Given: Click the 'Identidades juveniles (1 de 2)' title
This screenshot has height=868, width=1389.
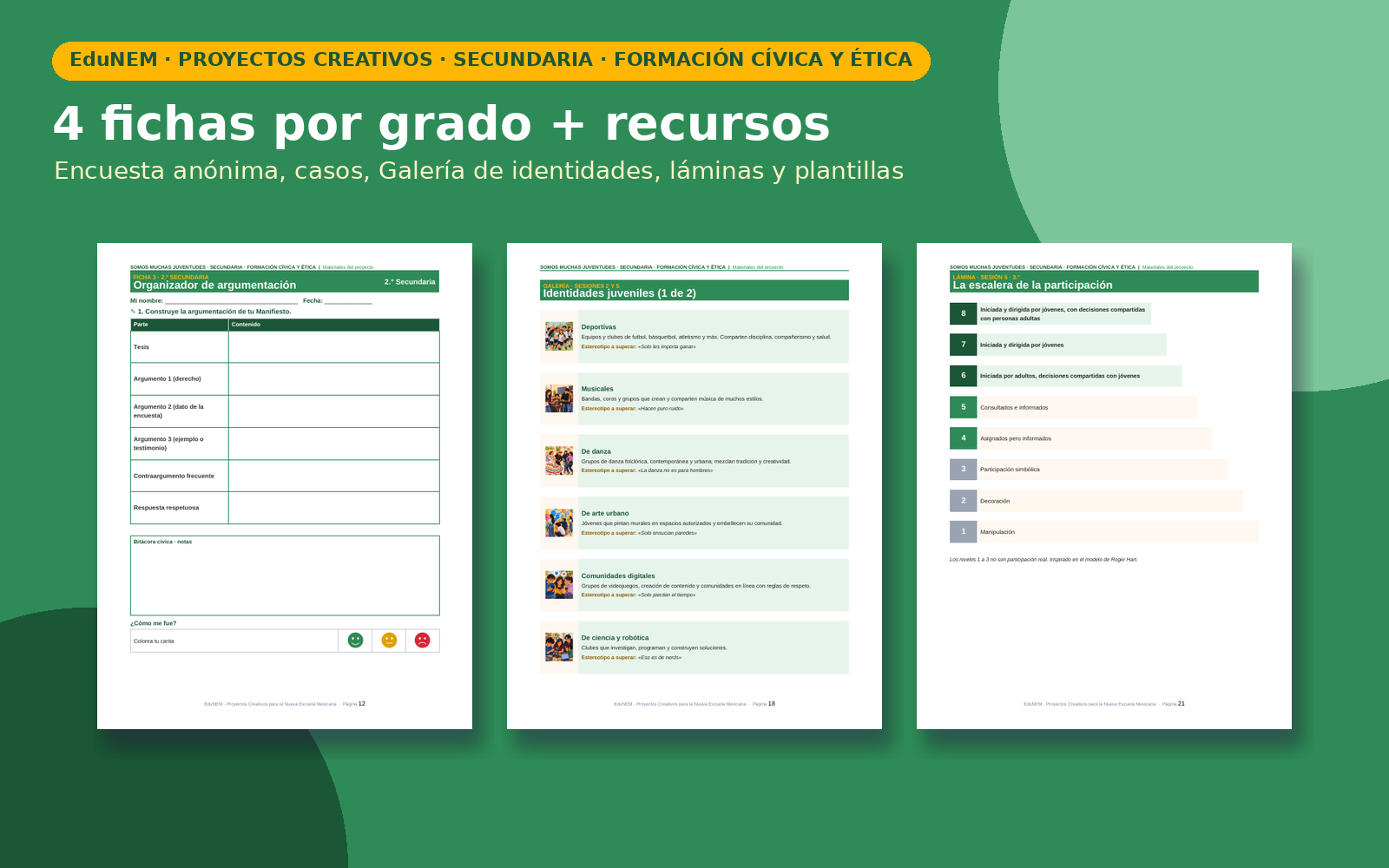Looking at the screenshot, I should [619, 293].
